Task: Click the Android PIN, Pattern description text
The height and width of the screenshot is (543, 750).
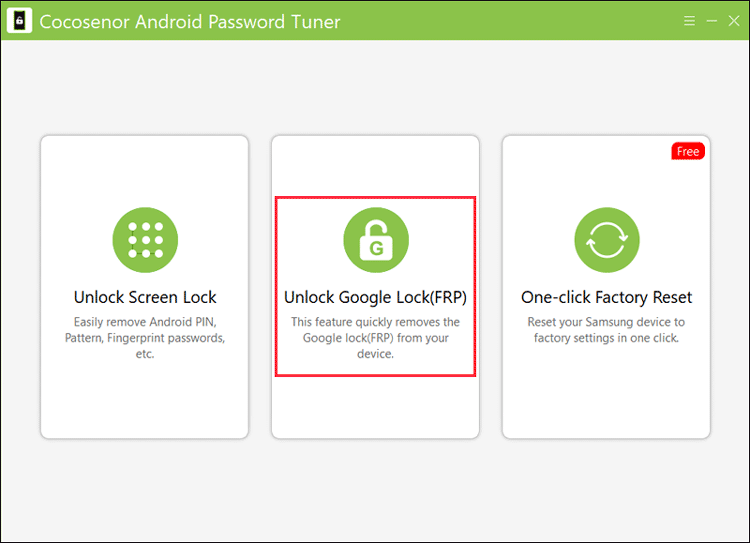Action: [x=145, y=338]
